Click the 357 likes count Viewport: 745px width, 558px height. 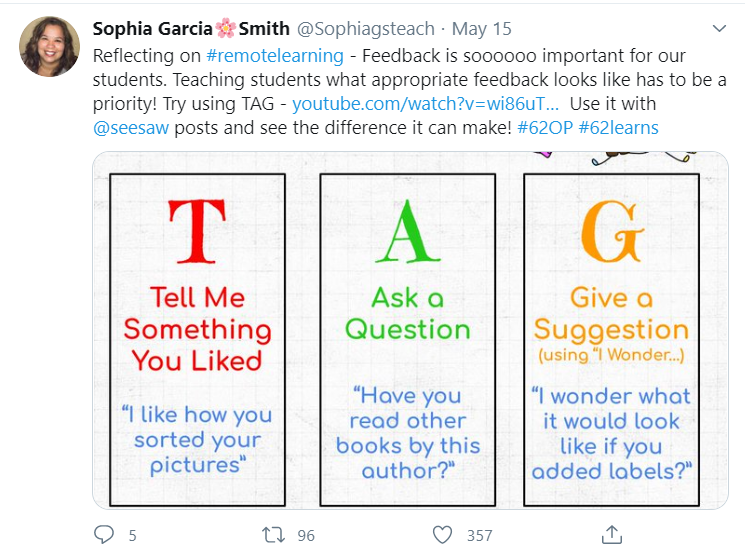click(x=479, y=536)
